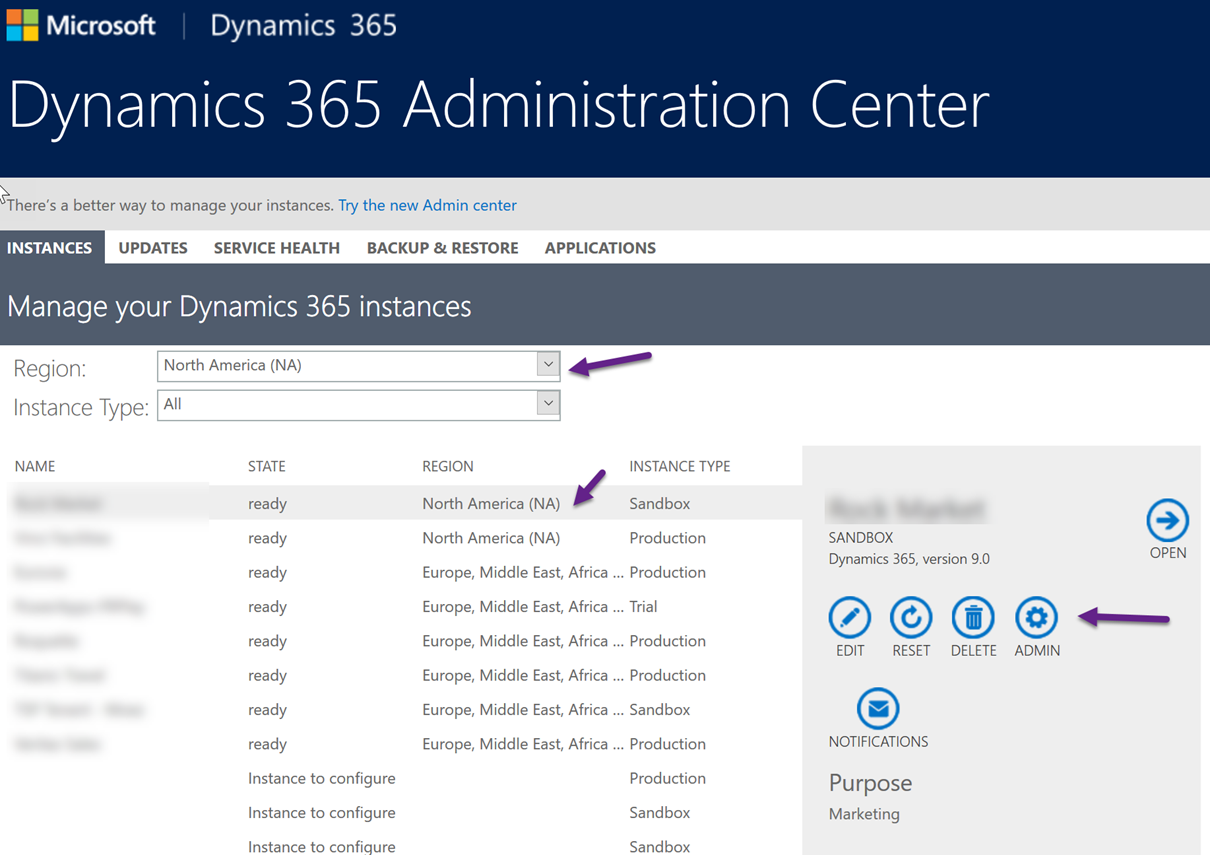Click the 'Try the new Admin center' link
Screen dimensions: 1210x855
coord(427,205)
